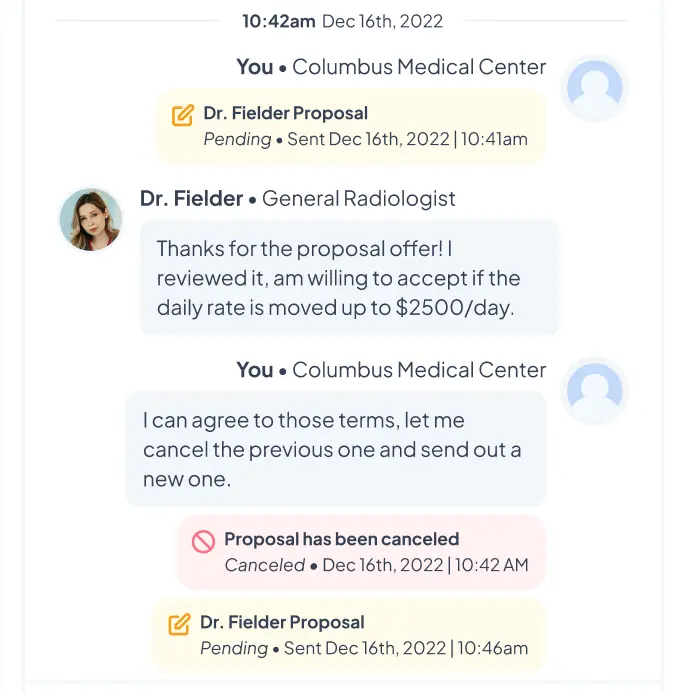Click "Dec 16th, 2022" in the date header
Screen dimensions: 691x692
383,21
